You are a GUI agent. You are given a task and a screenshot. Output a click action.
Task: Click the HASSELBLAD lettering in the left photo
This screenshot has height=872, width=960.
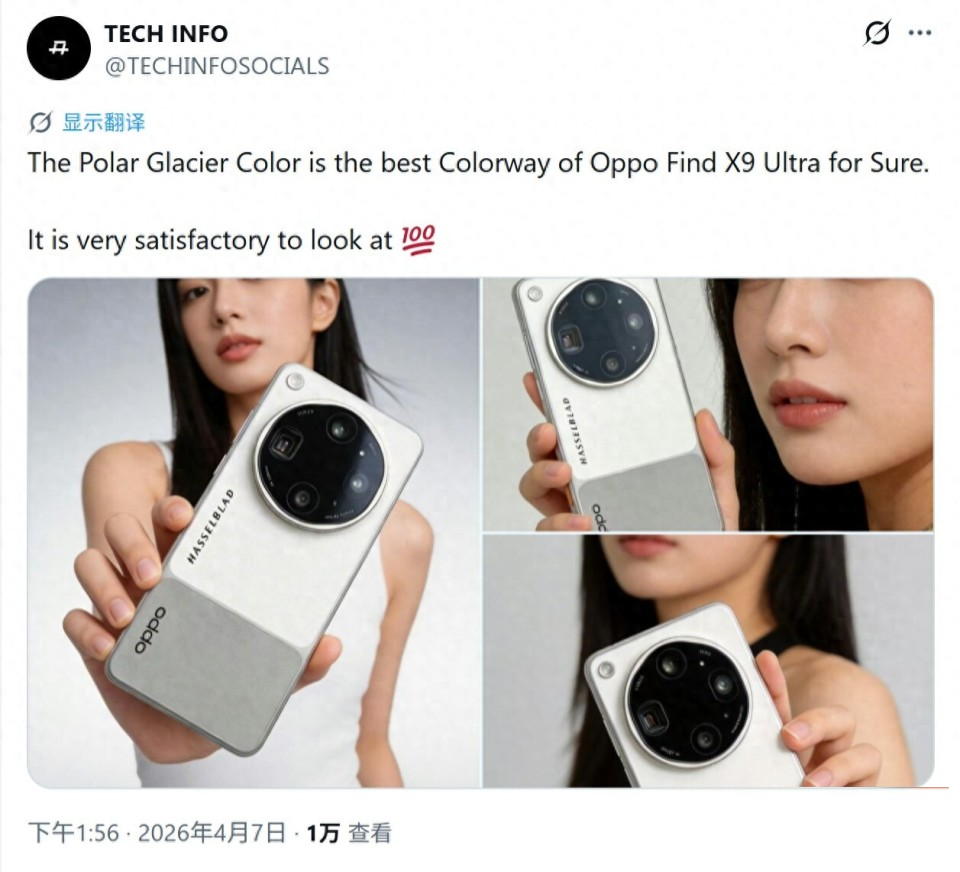pos(210,526)
